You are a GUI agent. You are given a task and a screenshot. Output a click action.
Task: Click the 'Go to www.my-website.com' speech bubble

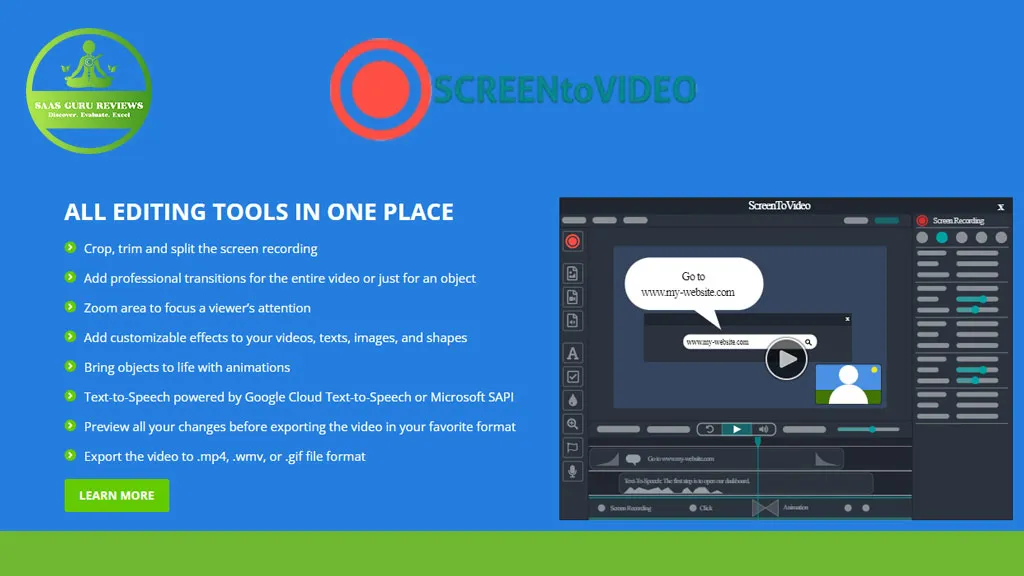(694, 285)
